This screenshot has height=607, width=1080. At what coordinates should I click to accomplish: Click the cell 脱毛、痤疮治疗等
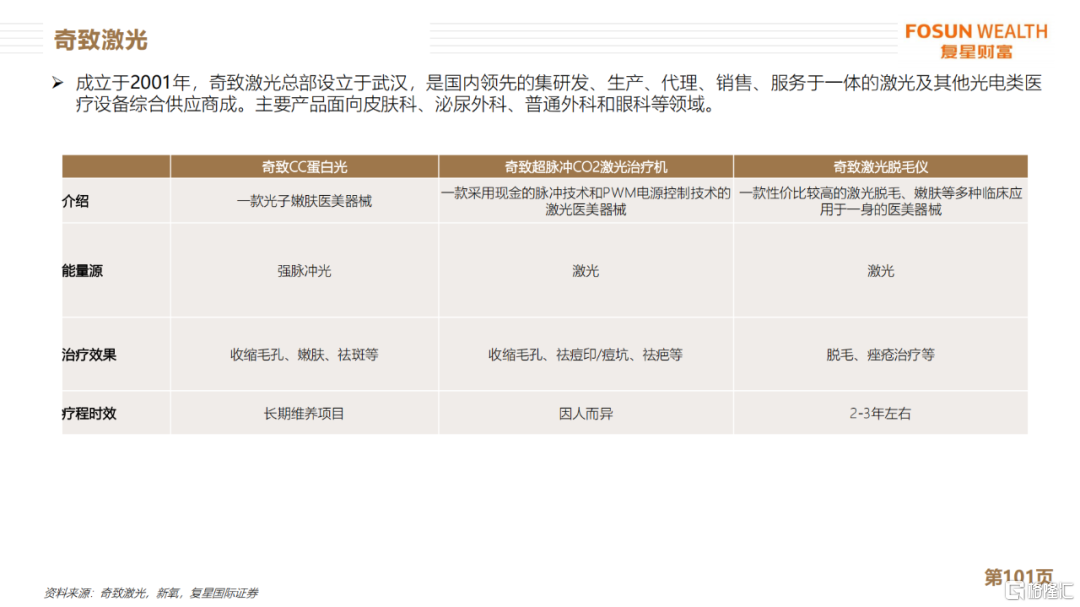coord(880,355)
